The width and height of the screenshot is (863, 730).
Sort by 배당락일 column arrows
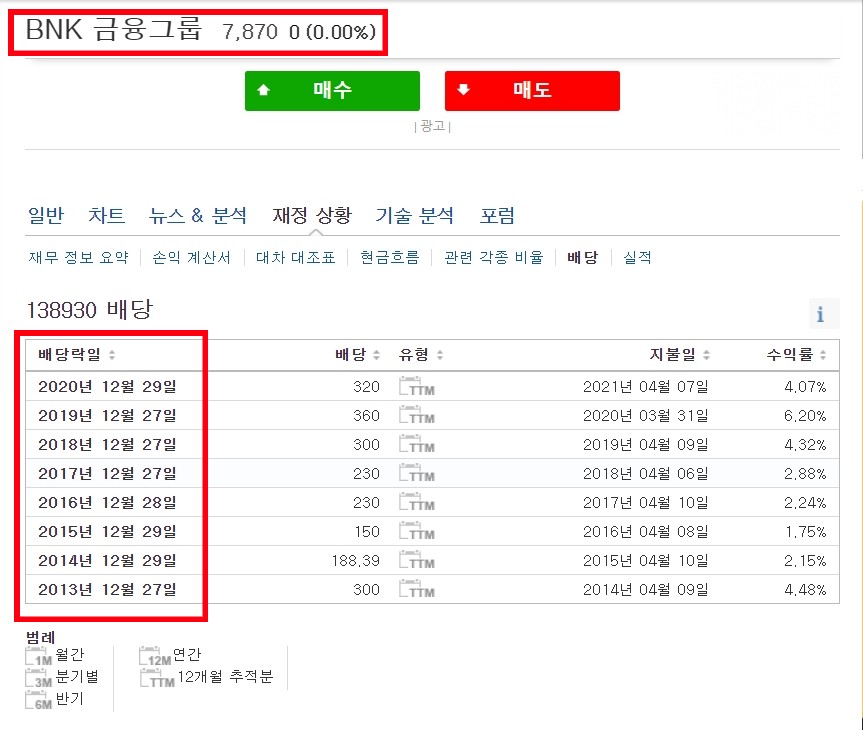[112, 355]
